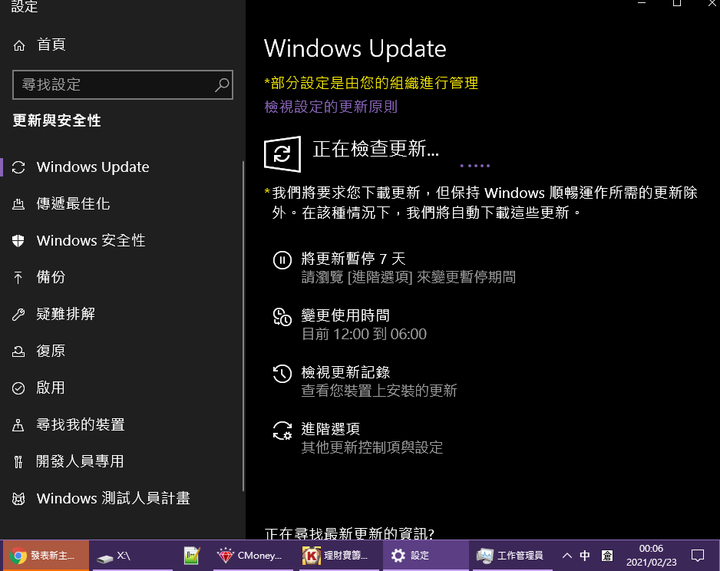Click the 更新與安全性 section heading
Viewport: 720px width, 571px height.
pos(56,121)
